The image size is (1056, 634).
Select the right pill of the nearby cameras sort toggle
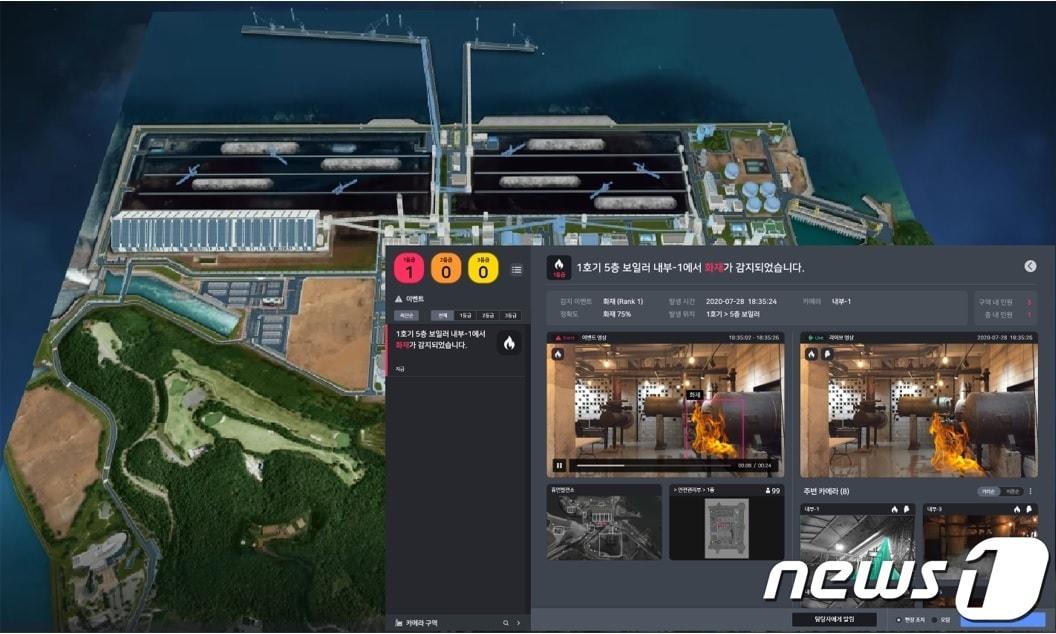pyautogui.click(x=1012, y=491)
